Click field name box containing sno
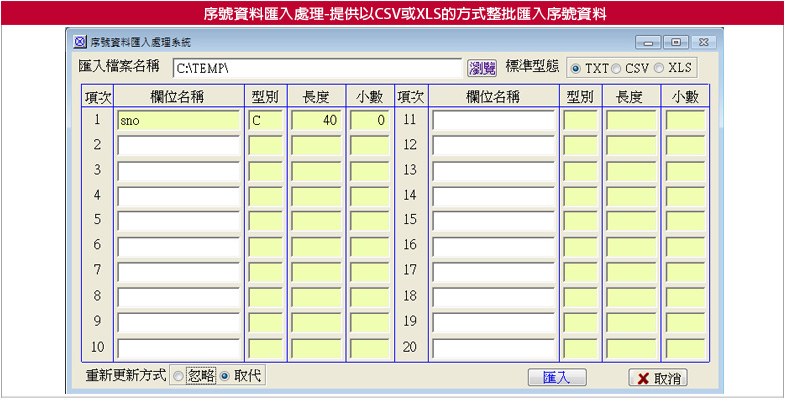 178,120
